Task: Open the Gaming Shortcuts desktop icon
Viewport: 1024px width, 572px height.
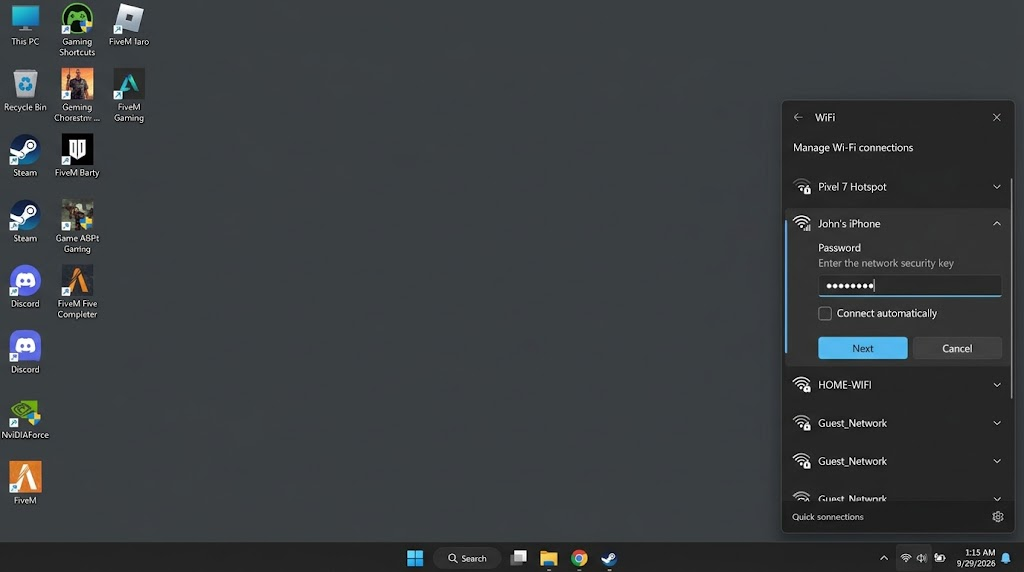Action: [x=77, y=30]
